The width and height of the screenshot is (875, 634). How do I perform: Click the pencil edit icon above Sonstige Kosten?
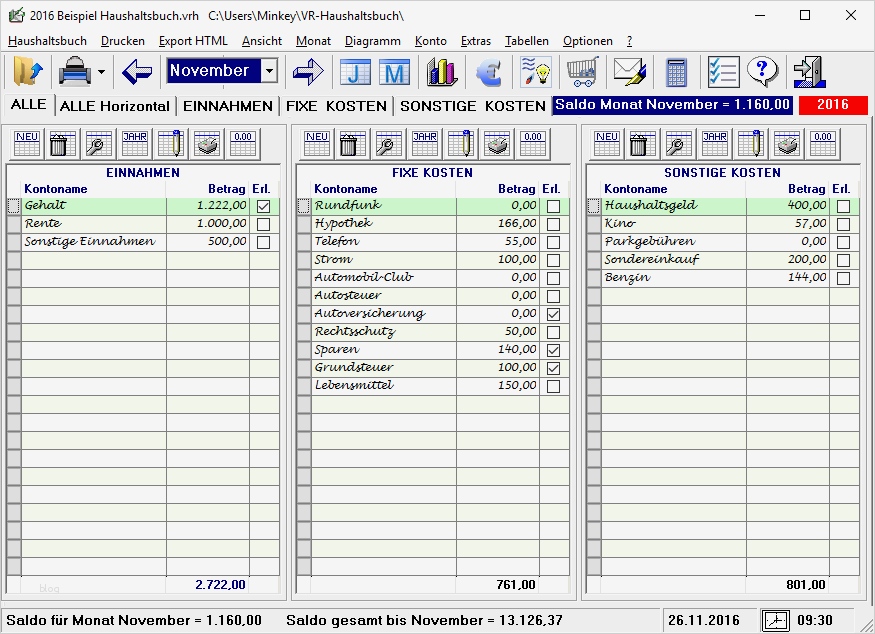pyautogui.click(x=752, y=144)
